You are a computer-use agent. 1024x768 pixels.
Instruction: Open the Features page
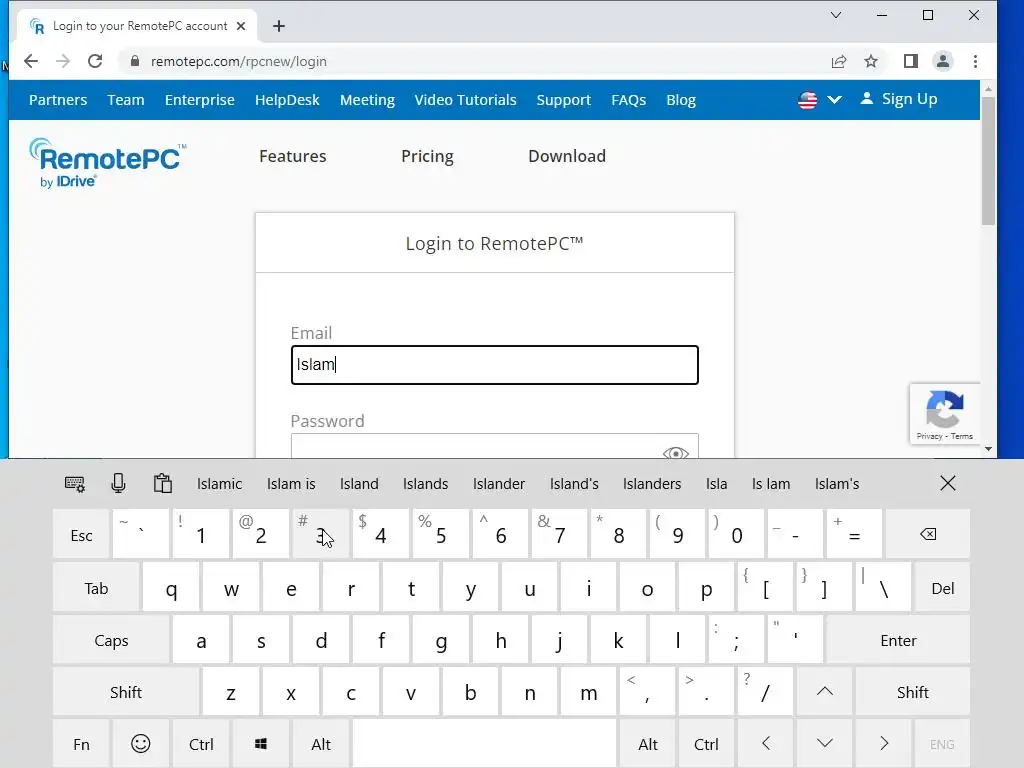(293, 156)
